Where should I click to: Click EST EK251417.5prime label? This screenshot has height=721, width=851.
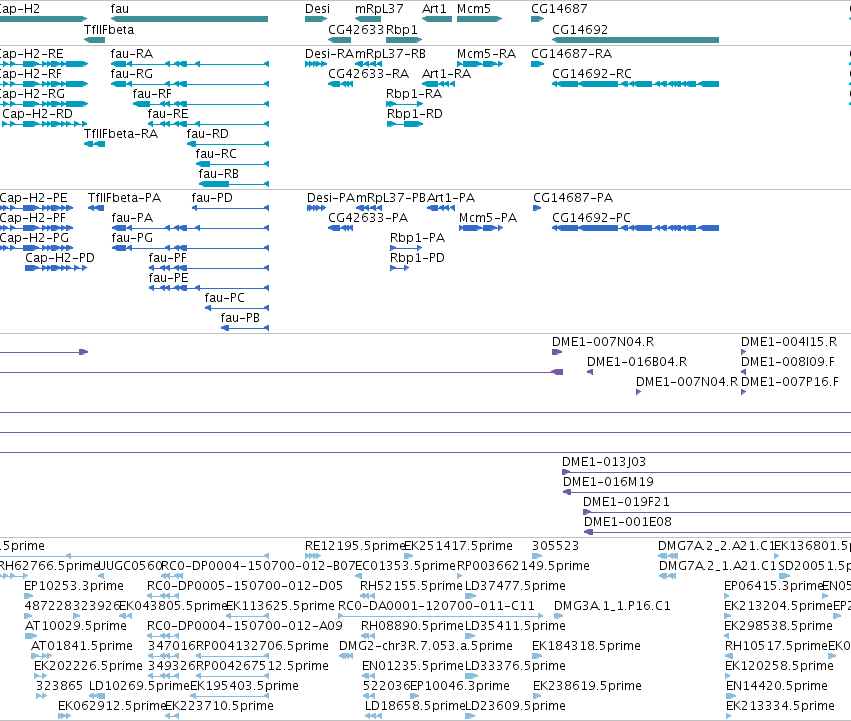(459, 546)
